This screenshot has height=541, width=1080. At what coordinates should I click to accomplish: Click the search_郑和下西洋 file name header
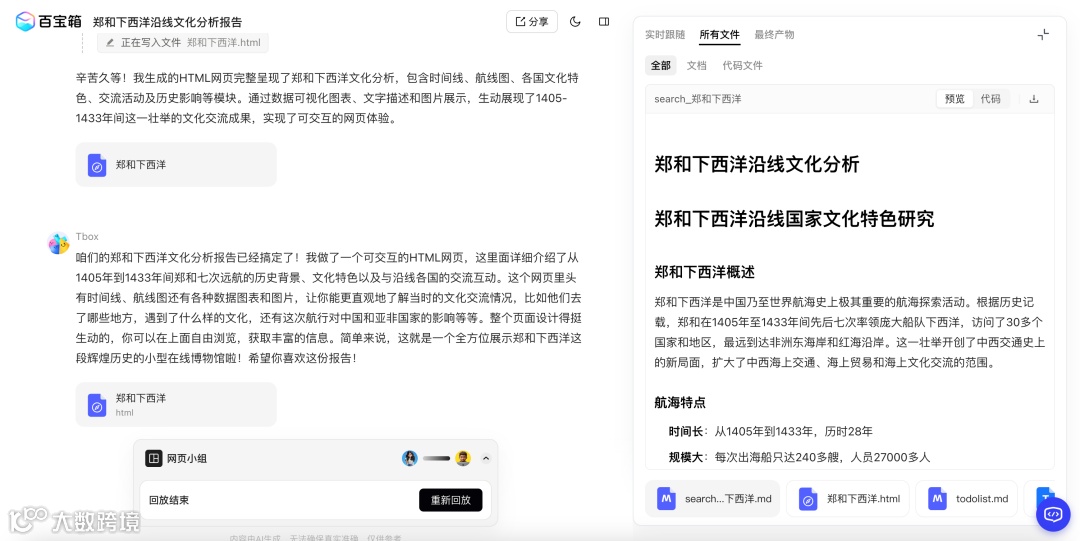coord(698,99)
